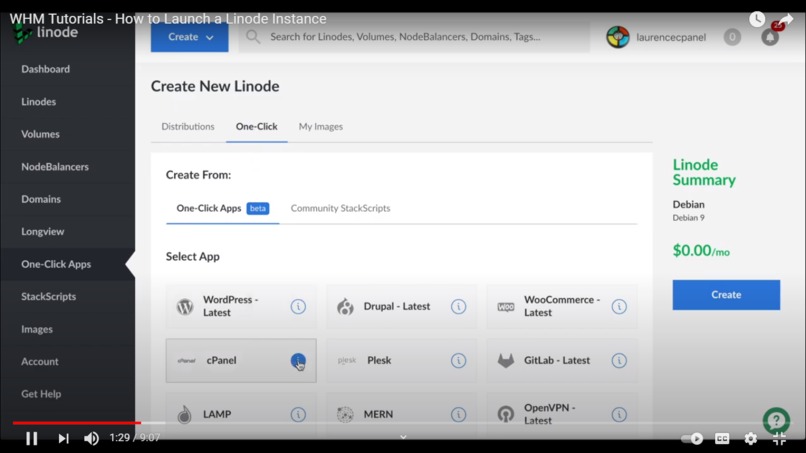Choose the WordPress - Latest app
806x453 pixels.
[241, 306]
